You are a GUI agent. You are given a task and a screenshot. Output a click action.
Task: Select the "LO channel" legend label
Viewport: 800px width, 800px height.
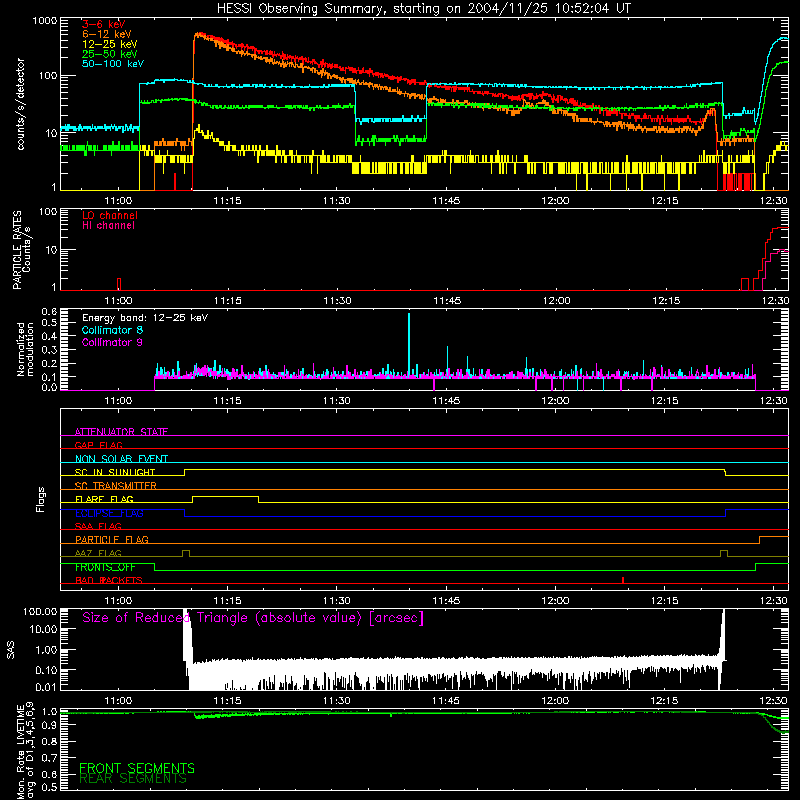(110, 216)
